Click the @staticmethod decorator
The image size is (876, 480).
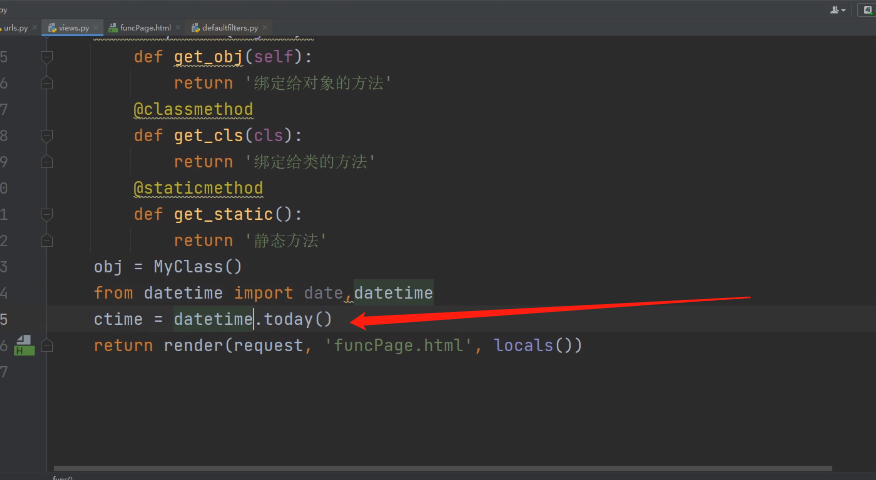(x=198, y=188)
